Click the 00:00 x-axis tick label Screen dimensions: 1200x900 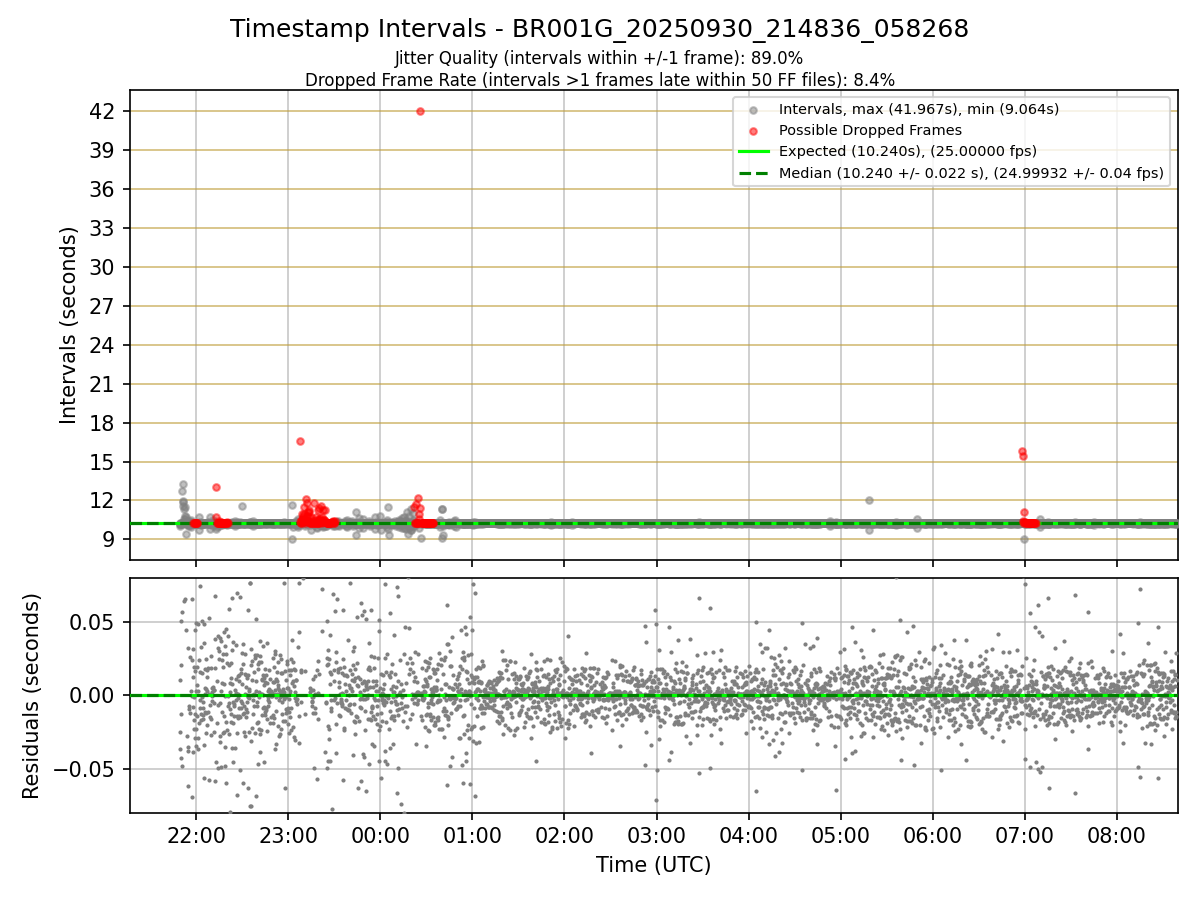pyautogui.click(x=380, y=837)
